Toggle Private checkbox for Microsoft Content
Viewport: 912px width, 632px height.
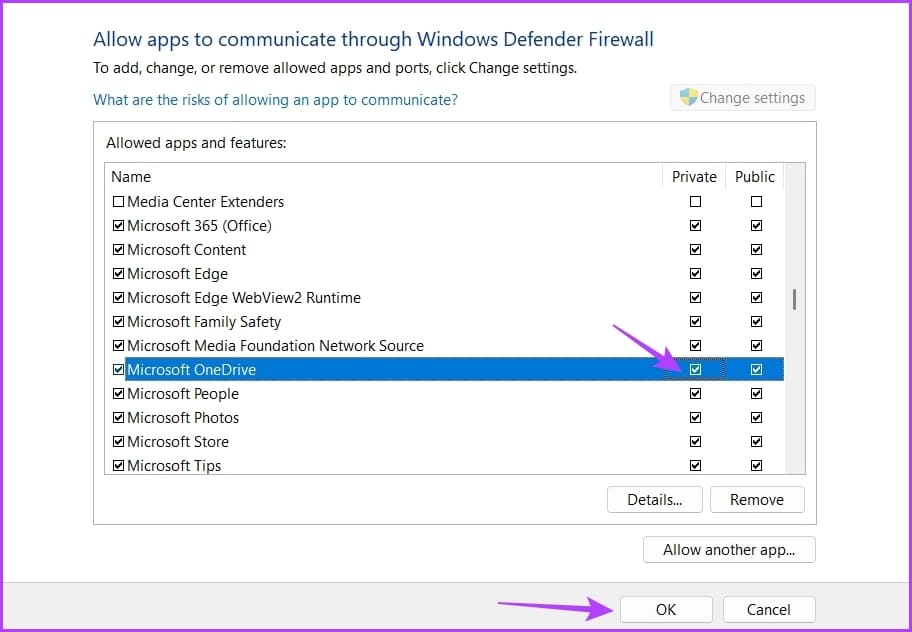[695, 249]
